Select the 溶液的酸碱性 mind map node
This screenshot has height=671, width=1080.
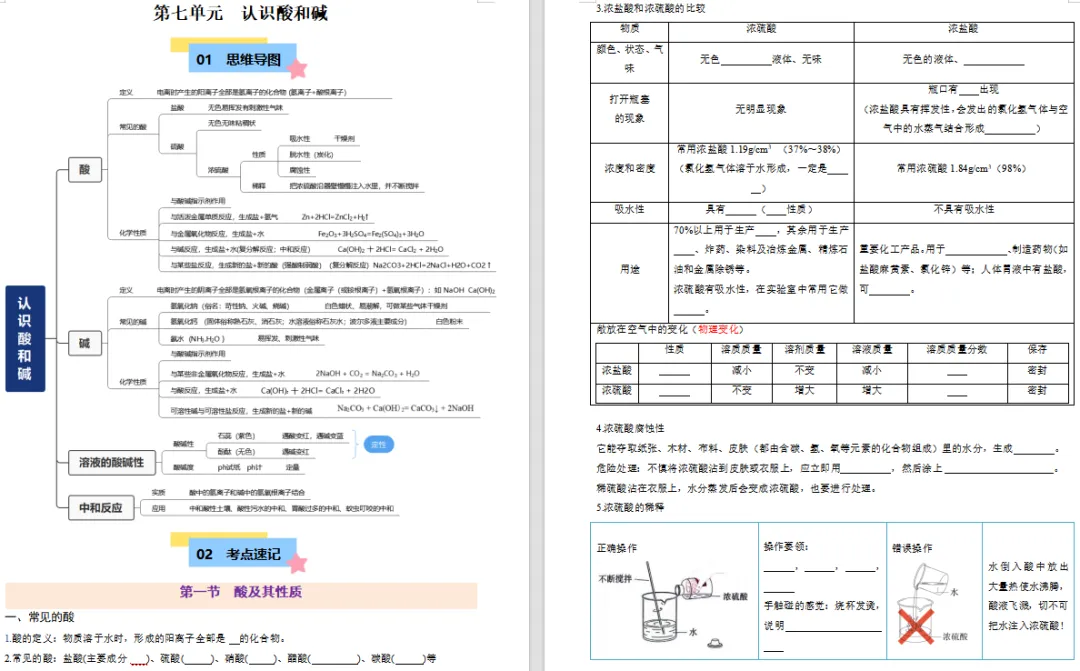[112, 462]
